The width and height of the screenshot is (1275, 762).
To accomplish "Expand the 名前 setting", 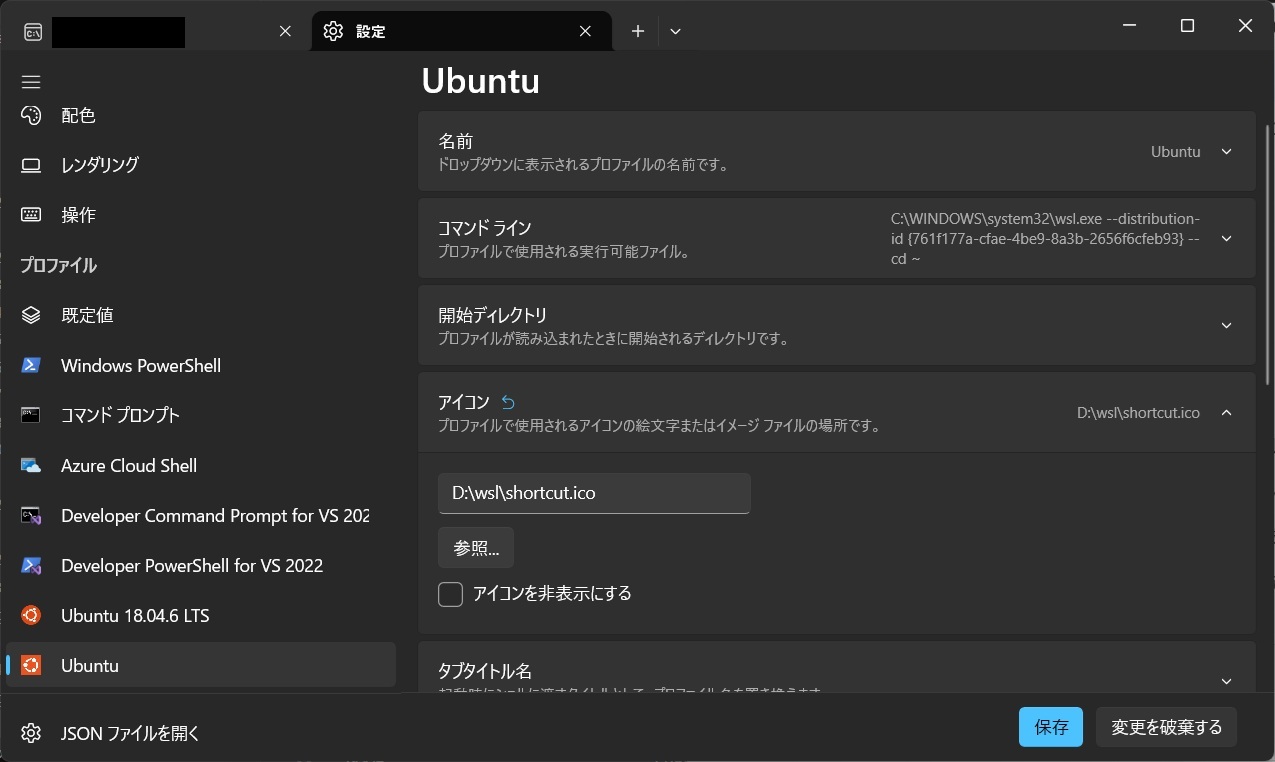I will click(x=1227, y=152).
